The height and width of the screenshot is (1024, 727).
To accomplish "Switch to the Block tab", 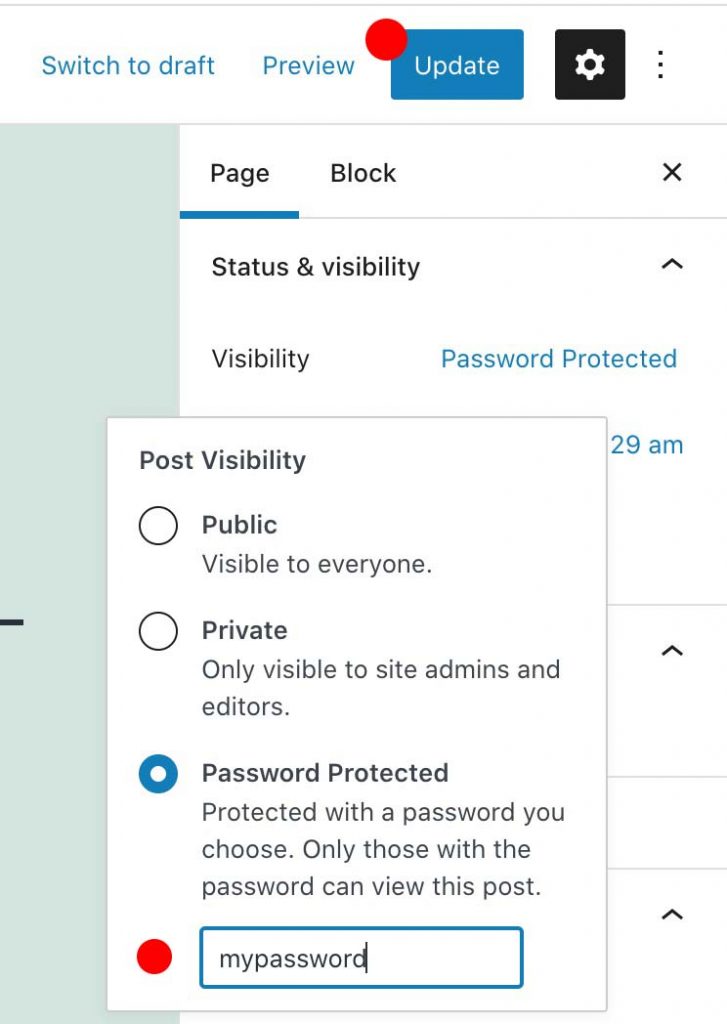I will tap(363, 173).
